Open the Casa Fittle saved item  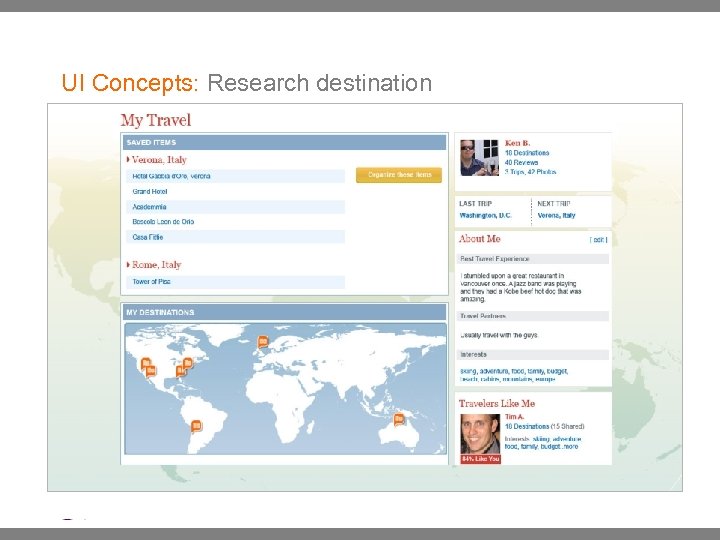point(236,237)
